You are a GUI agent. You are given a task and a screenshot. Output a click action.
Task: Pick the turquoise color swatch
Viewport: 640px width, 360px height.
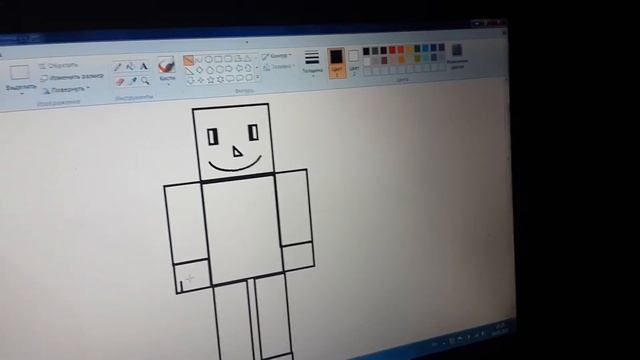(x=425, y=48)
